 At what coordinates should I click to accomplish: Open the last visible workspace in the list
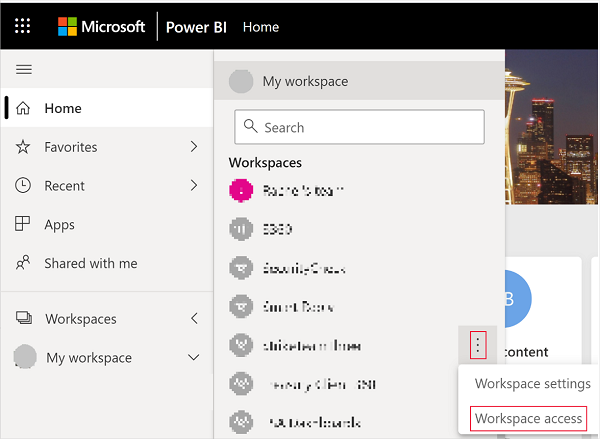tap(336, 422)
